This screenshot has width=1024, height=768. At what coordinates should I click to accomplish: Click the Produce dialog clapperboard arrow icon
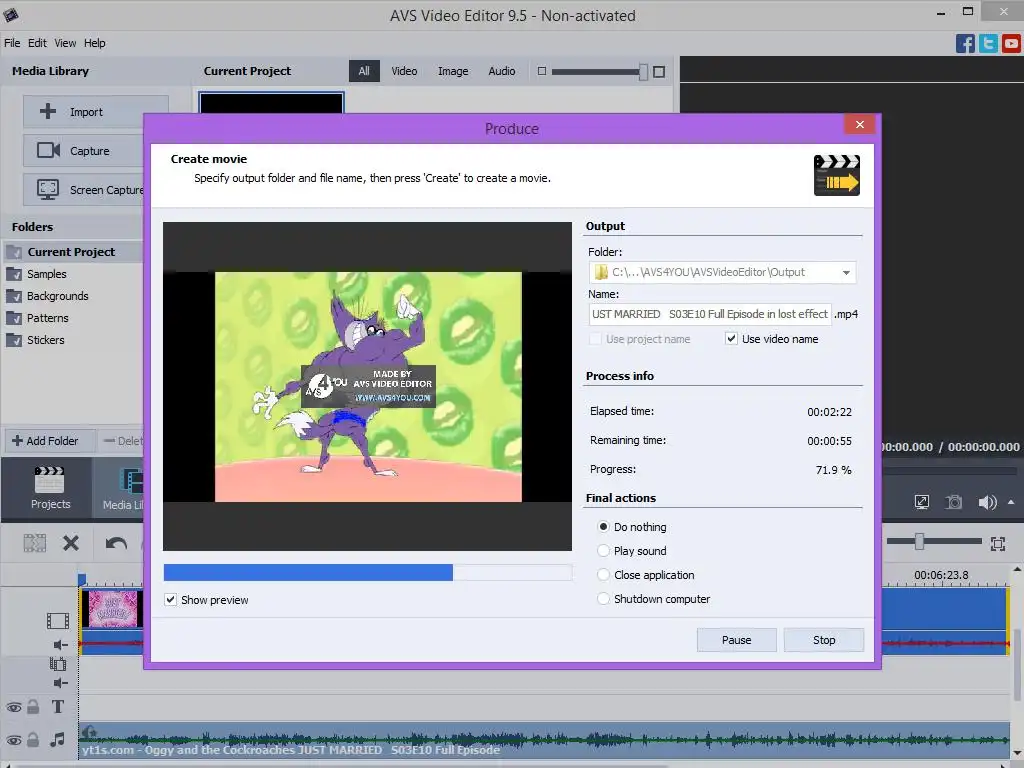coord(837,175)
